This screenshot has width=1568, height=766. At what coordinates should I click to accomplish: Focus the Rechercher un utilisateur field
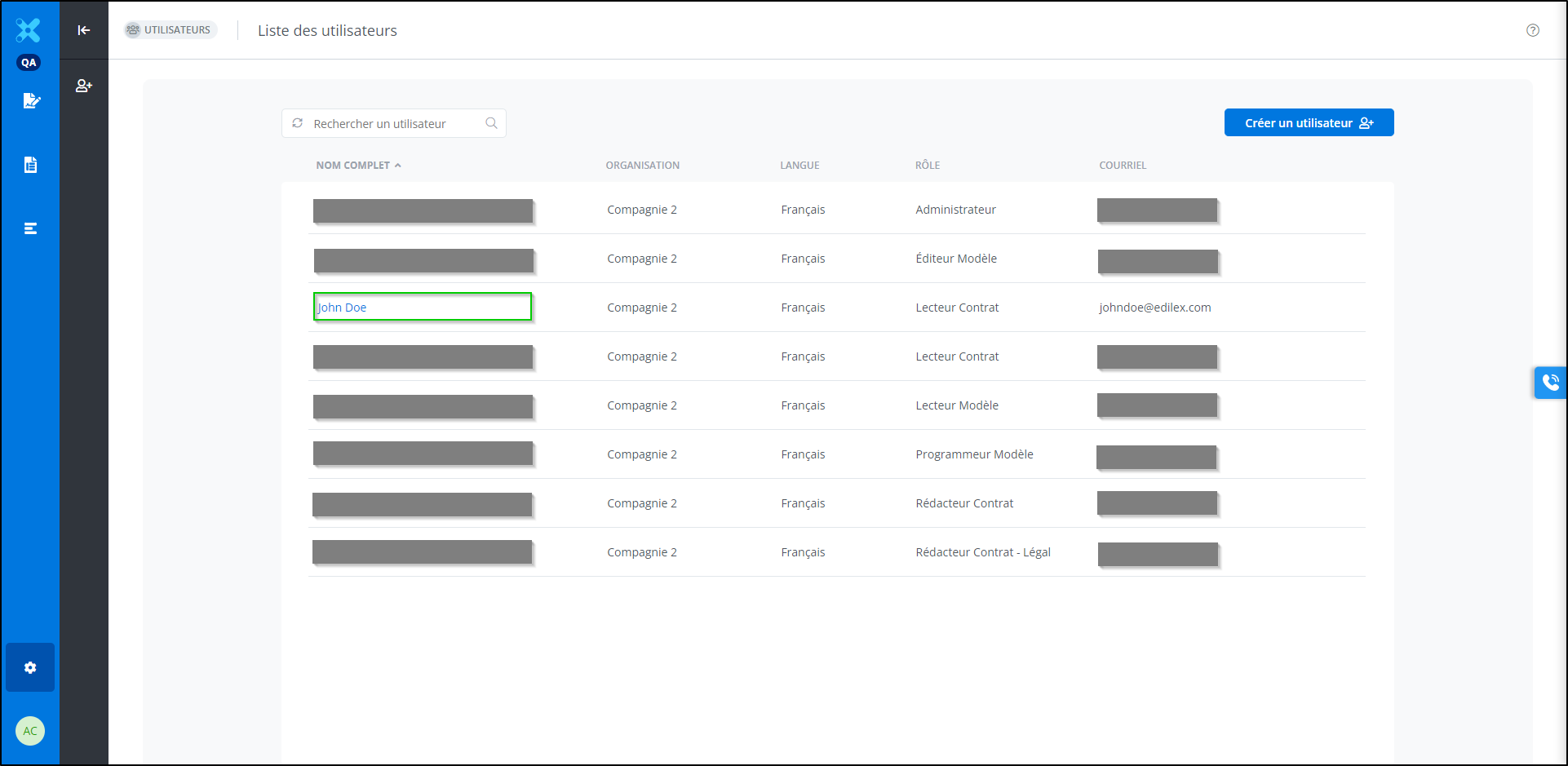tap(393, 124)
